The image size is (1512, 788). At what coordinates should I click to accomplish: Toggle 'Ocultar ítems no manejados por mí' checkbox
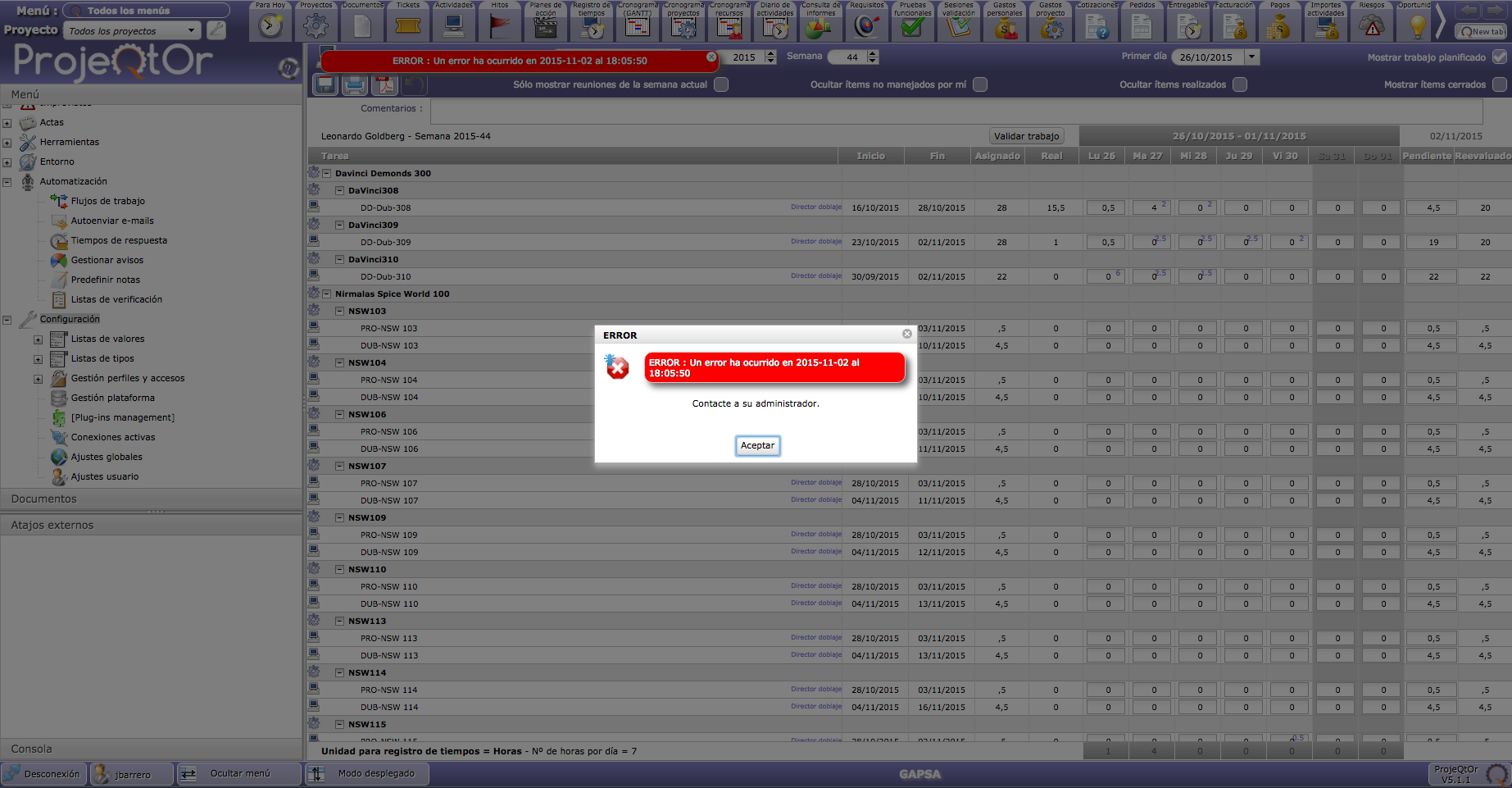coord(980,84)
